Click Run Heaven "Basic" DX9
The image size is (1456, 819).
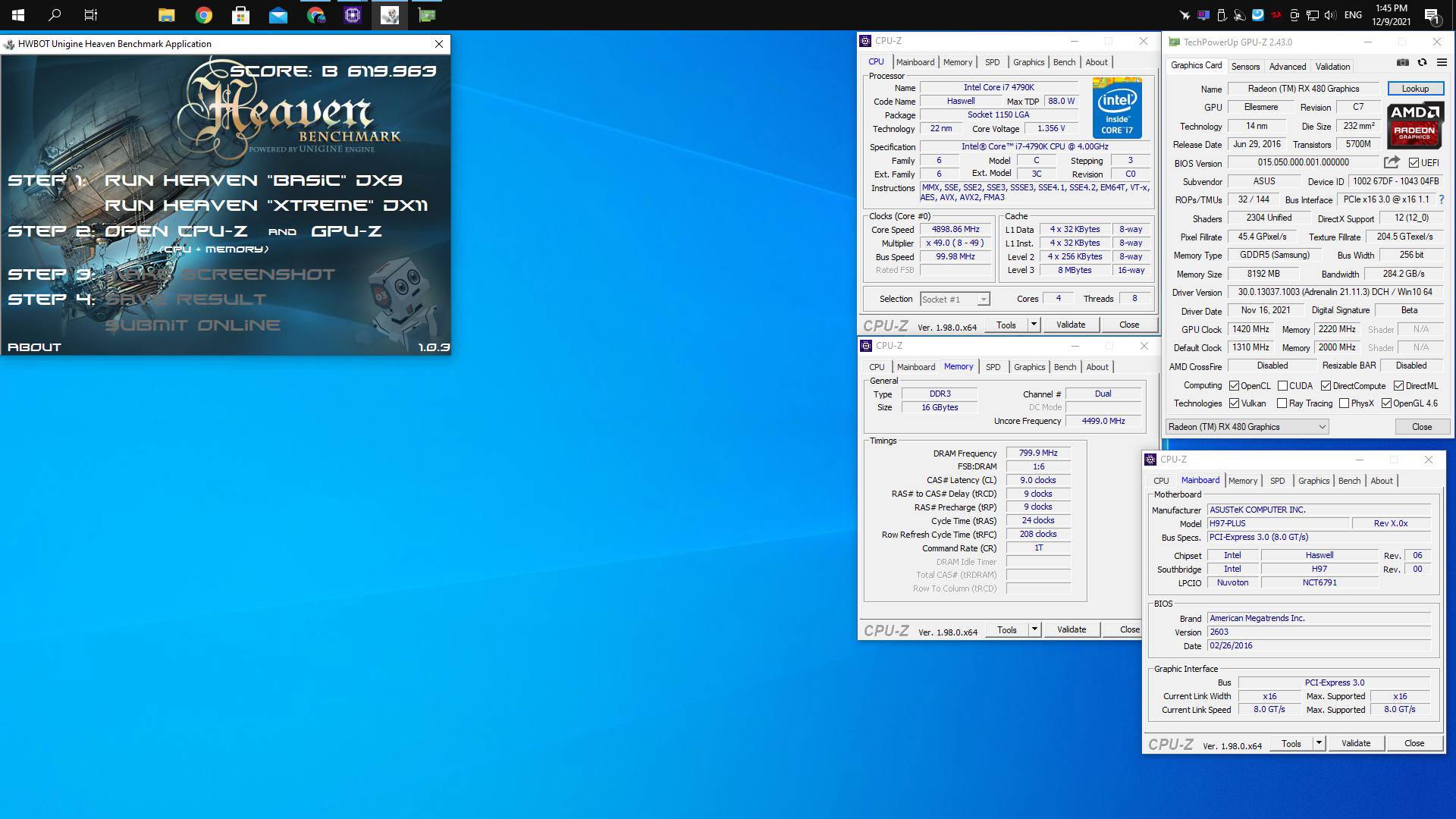pos(253,180)
